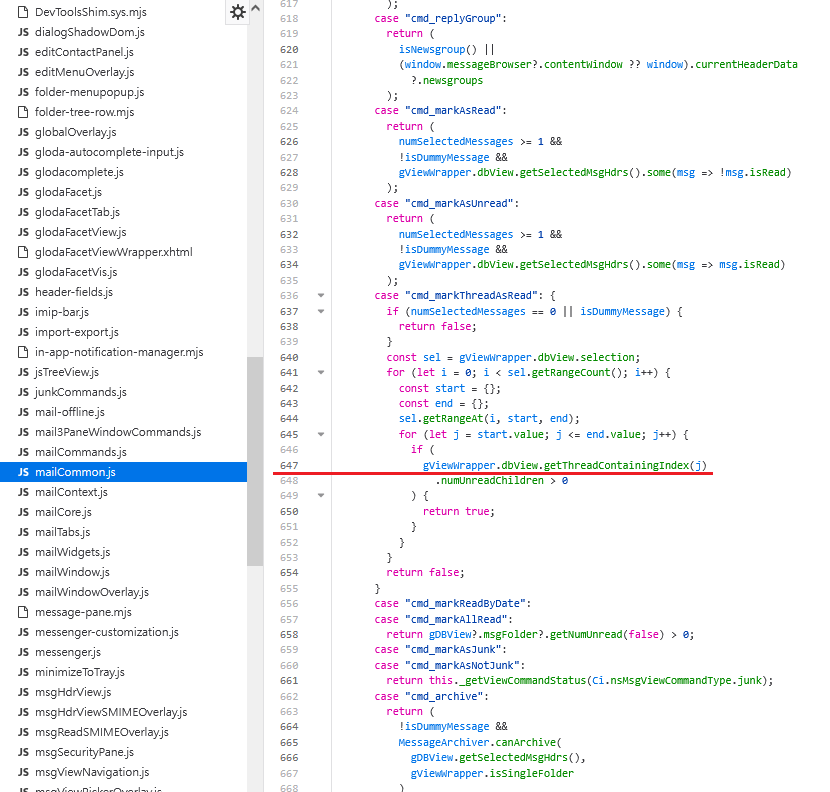Collapse the if block at line 637
The width and height of the screenshot is (830, 792).
(x=321, y=311)
